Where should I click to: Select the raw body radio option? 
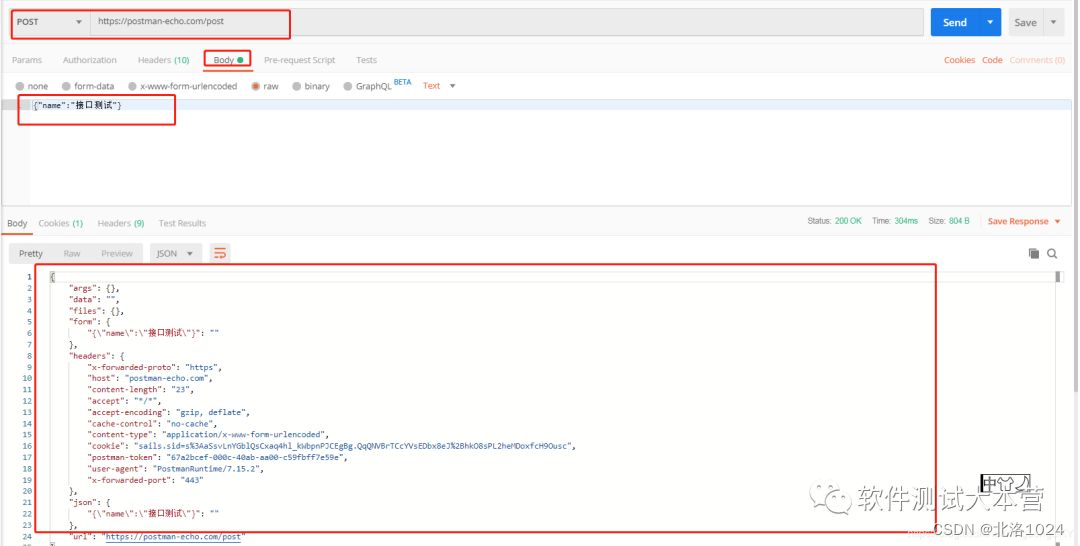coord(256,86)
